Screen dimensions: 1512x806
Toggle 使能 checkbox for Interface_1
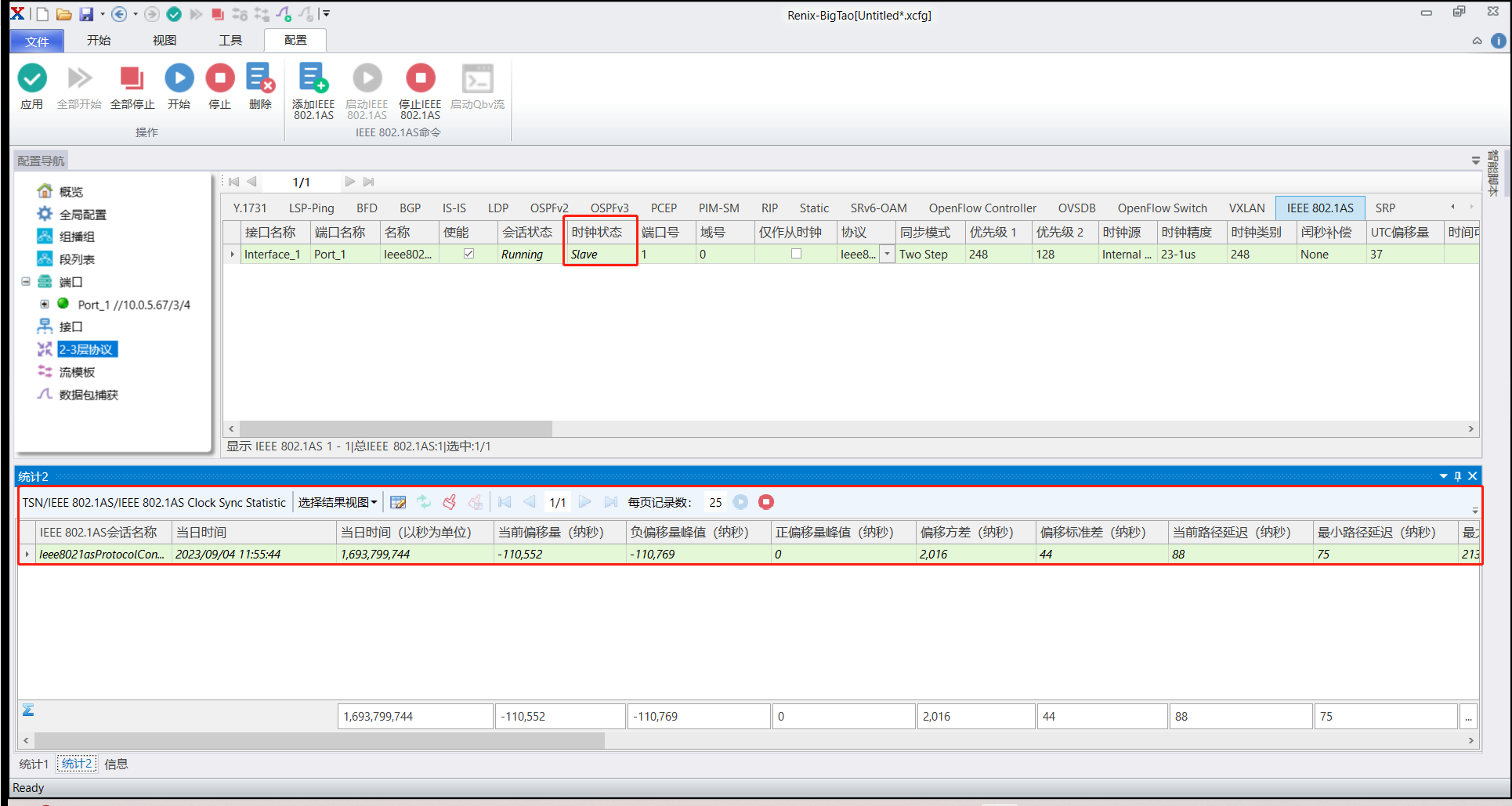click(468, 254)
